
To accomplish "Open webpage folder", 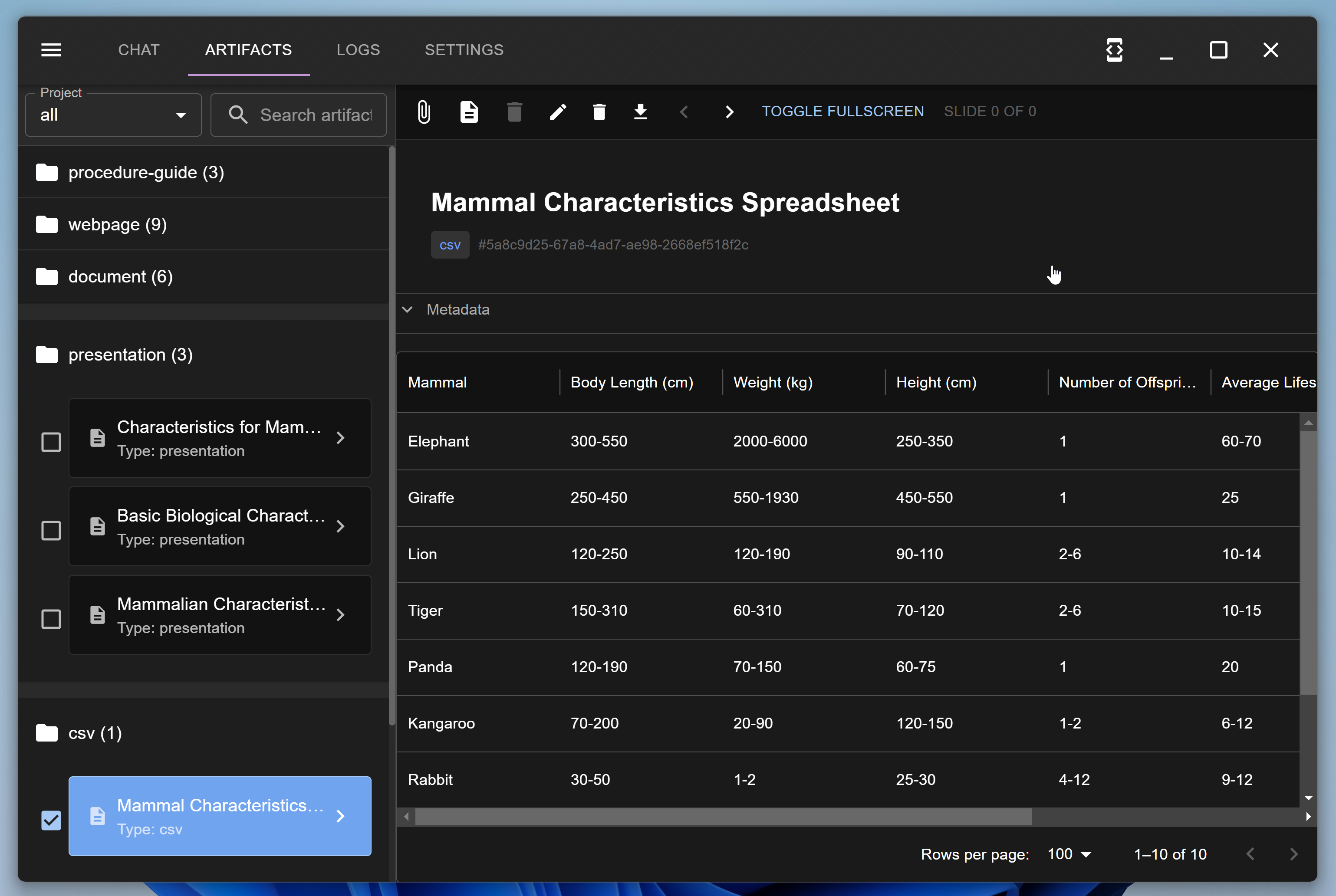I will tap(203, 224).
